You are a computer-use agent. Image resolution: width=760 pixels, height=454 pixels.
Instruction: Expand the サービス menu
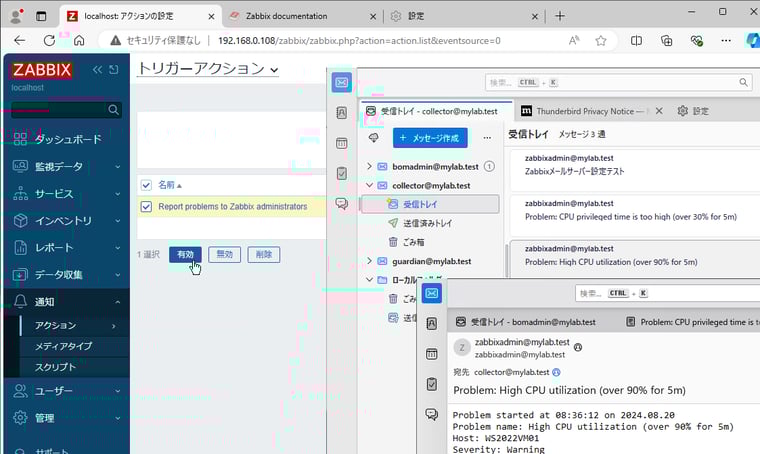[68, 193]
